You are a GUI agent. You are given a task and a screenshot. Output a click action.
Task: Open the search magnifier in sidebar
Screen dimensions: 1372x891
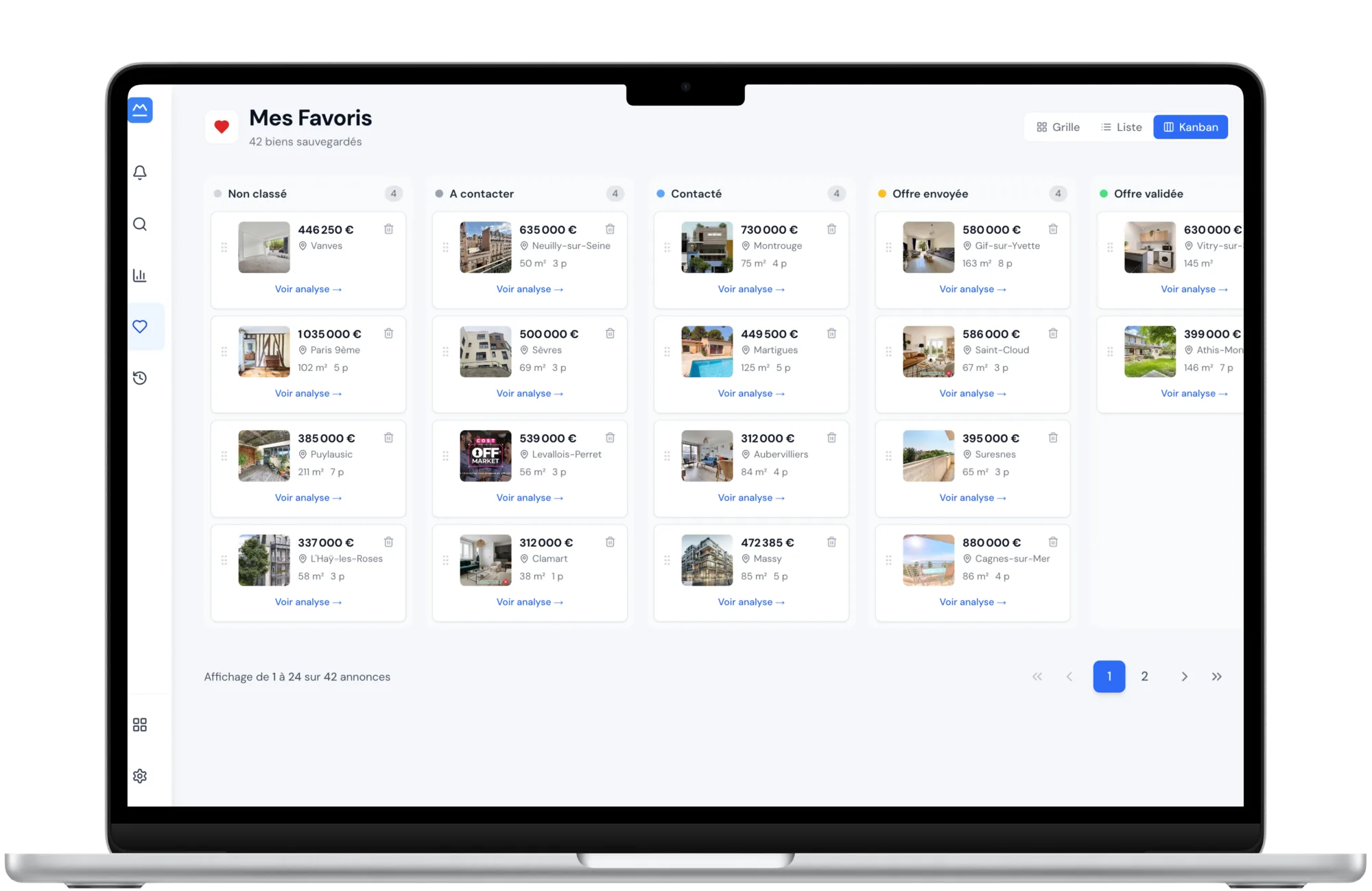pos(140,224)
